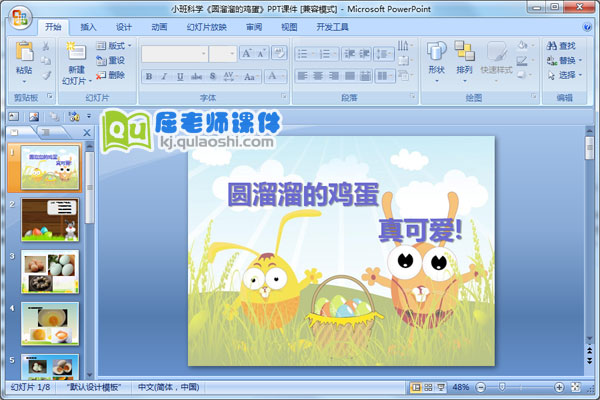The image size is (600, 400).
Task: Click the shape outline pen icon
Action: [x=524, y=60]
